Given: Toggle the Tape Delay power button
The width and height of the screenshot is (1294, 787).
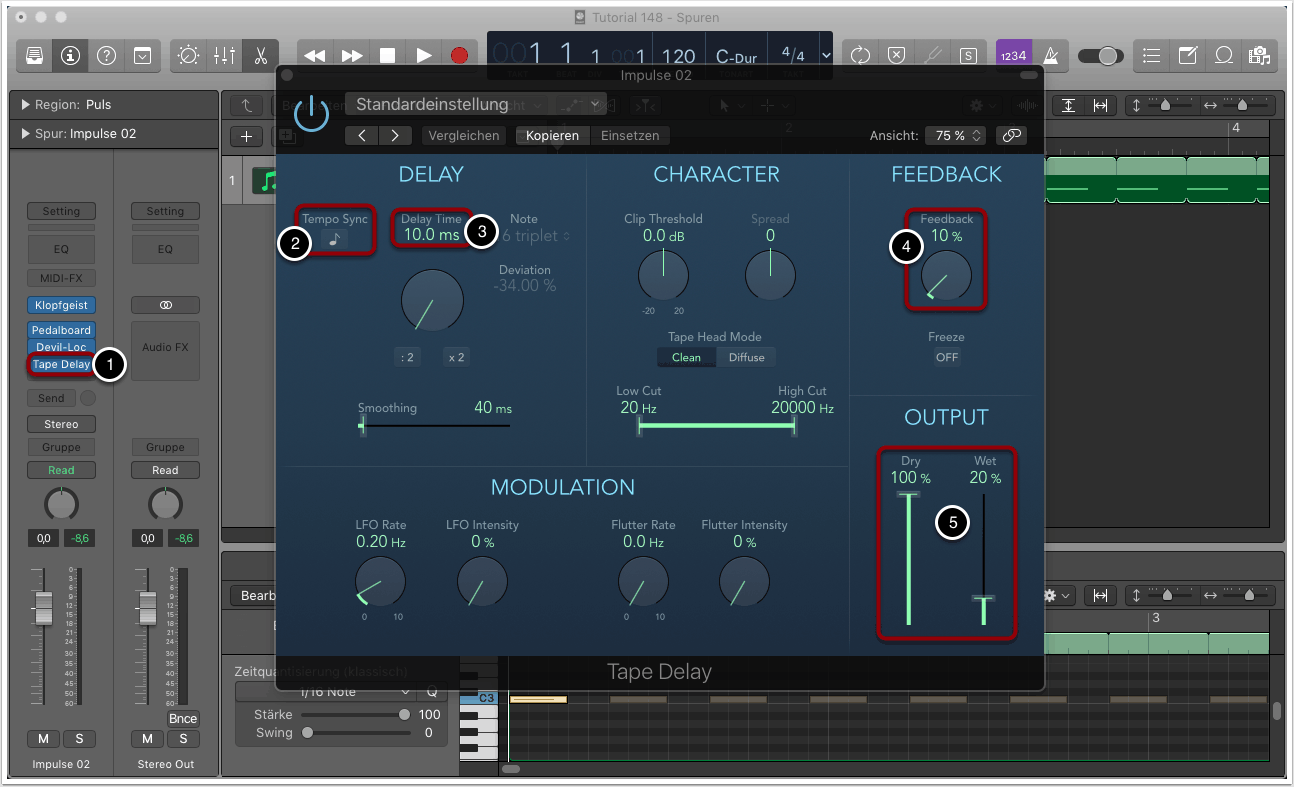Looking at the screenshot, I should (311, 114).
